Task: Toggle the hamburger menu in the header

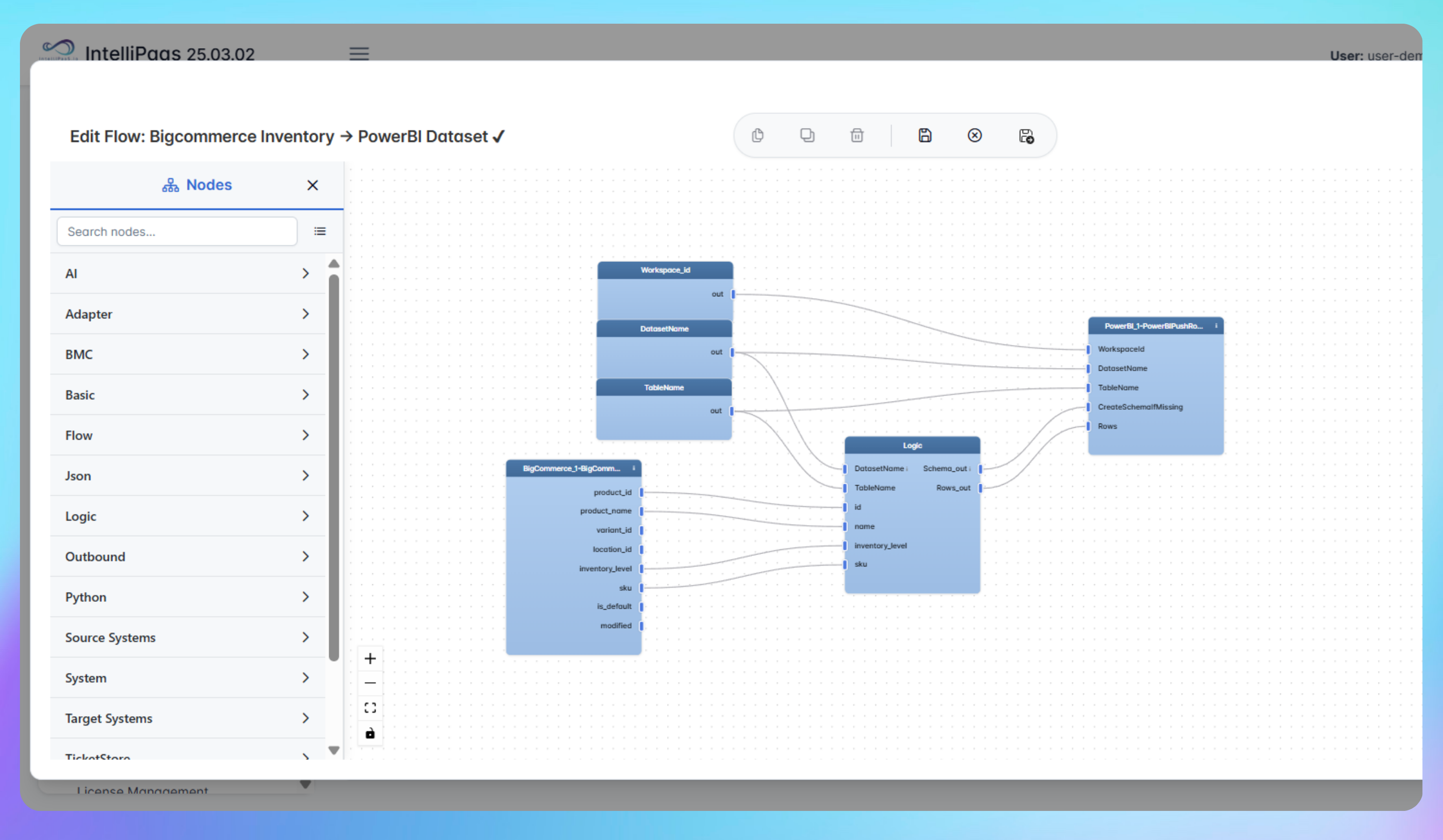Action: 359,54
